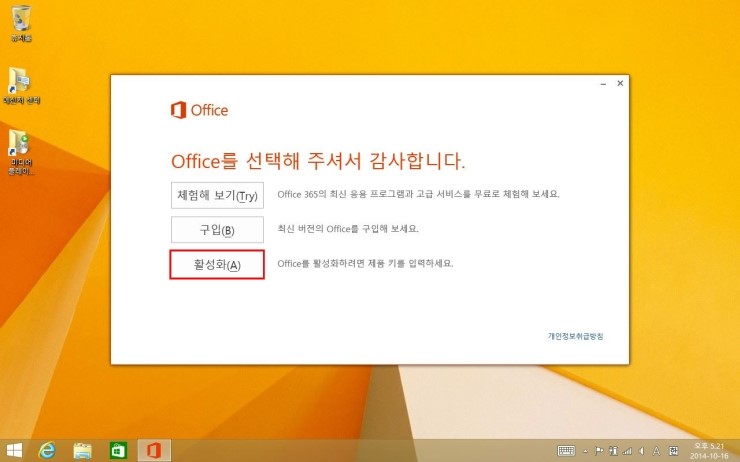Open the Recycle Bin desktop icon

[21, 24]
